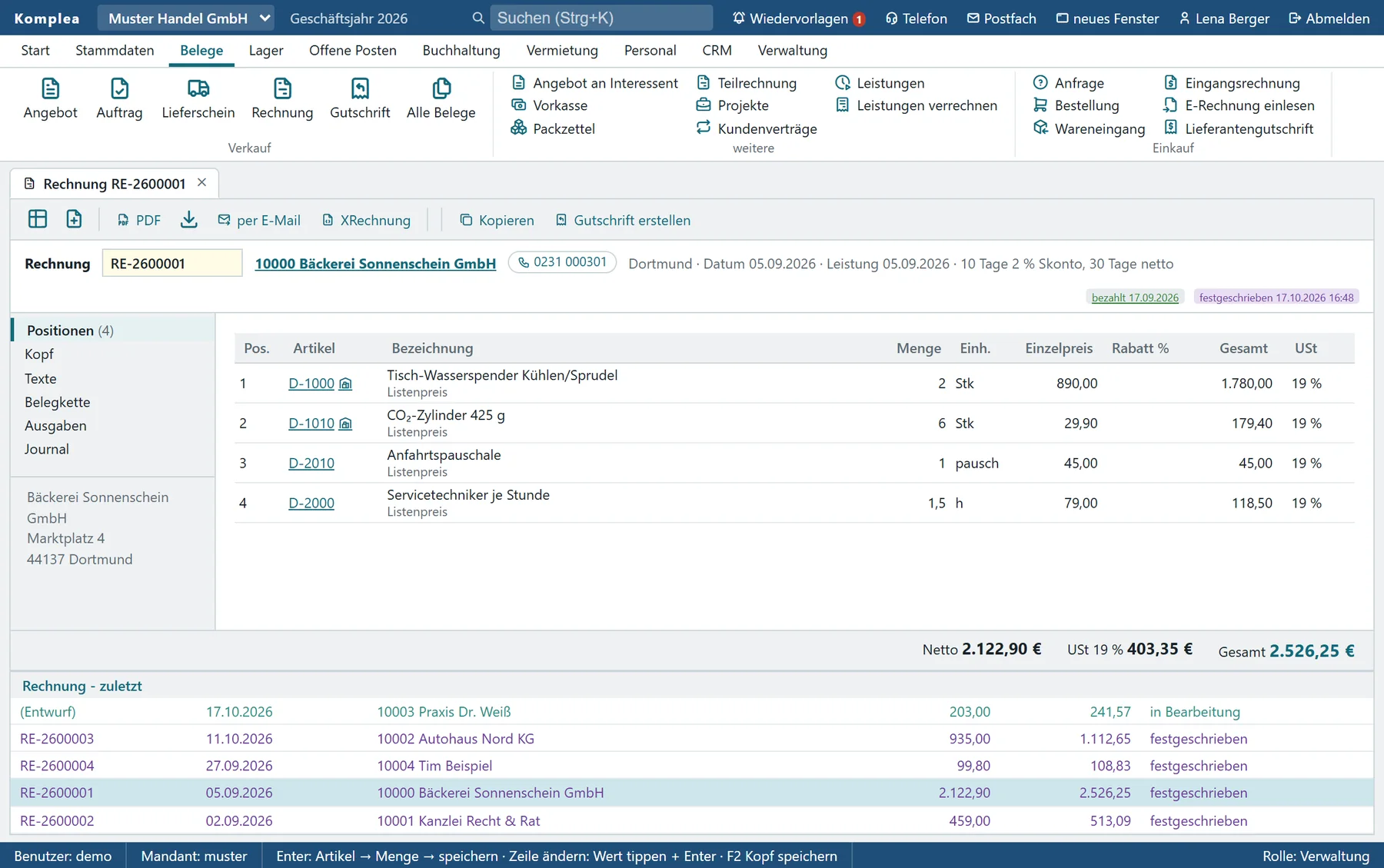Image resolution: width=1384 pixels, height=868 pixels.
Task: Export invoice as PDF
Action: [x=139, y=220]
